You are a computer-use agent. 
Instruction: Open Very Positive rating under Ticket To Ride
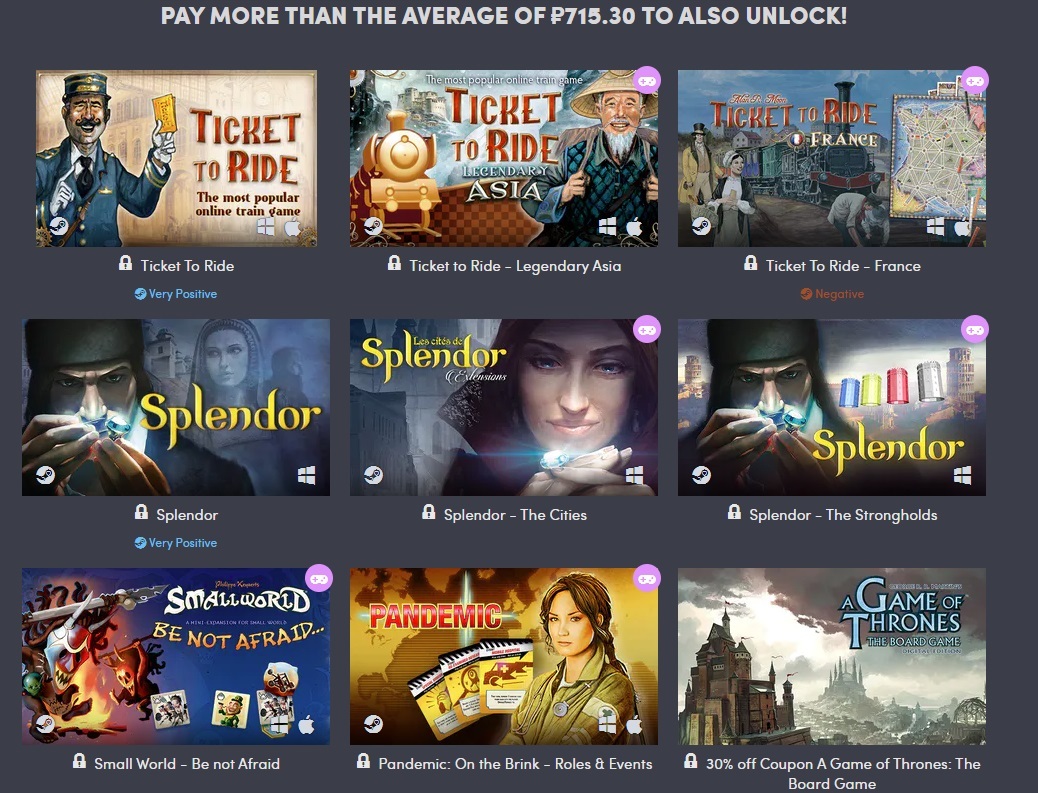[175, 294]
